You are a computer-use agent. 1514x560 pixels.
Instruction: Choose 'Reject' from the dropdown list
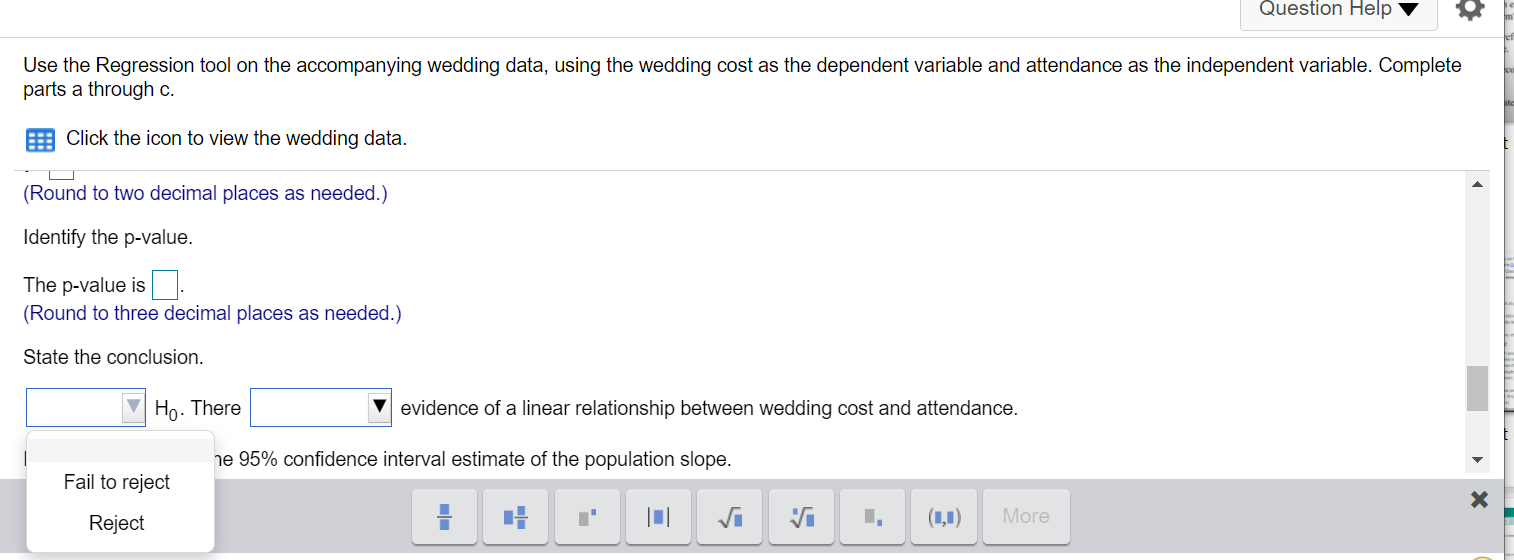tap(117, 523)
